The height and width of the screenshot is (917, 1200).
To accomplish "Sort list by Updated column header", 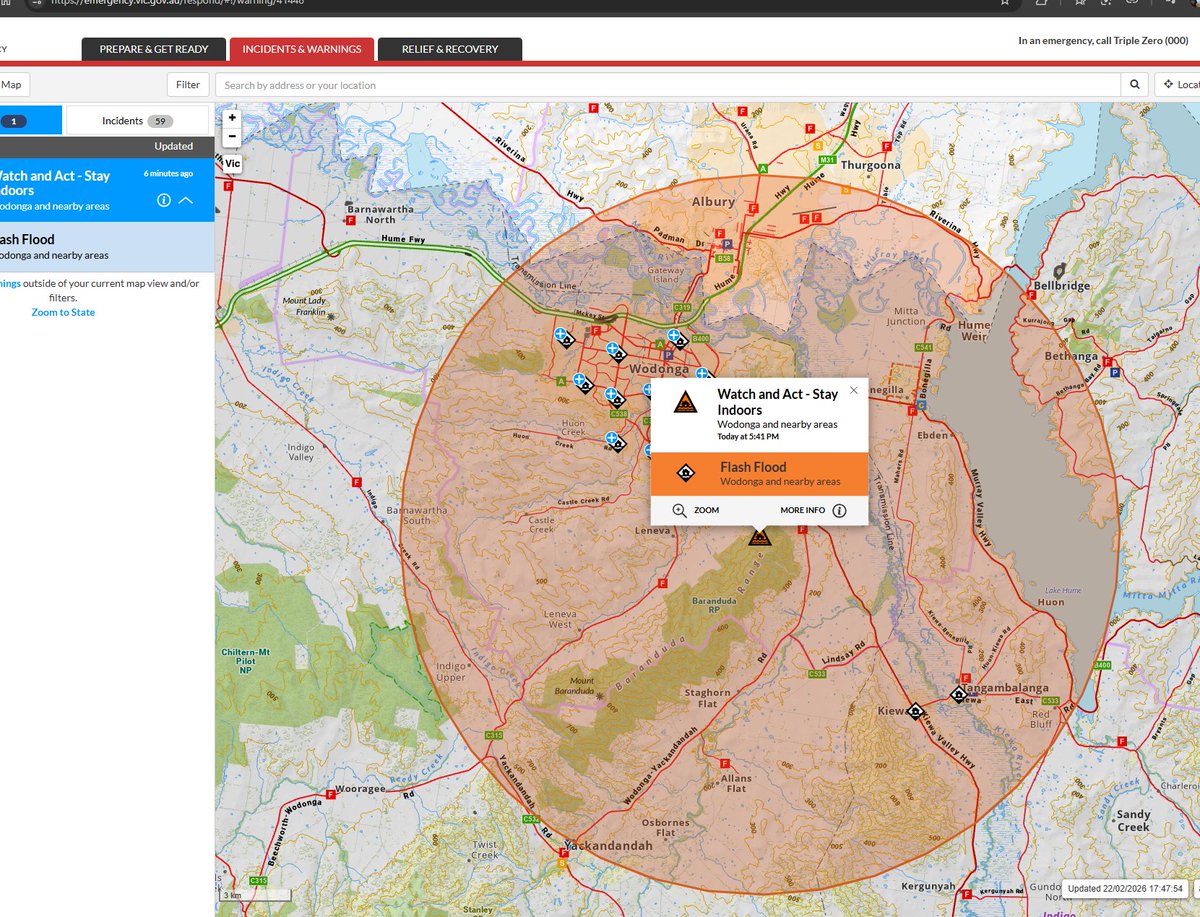I will tap(173, 146).
